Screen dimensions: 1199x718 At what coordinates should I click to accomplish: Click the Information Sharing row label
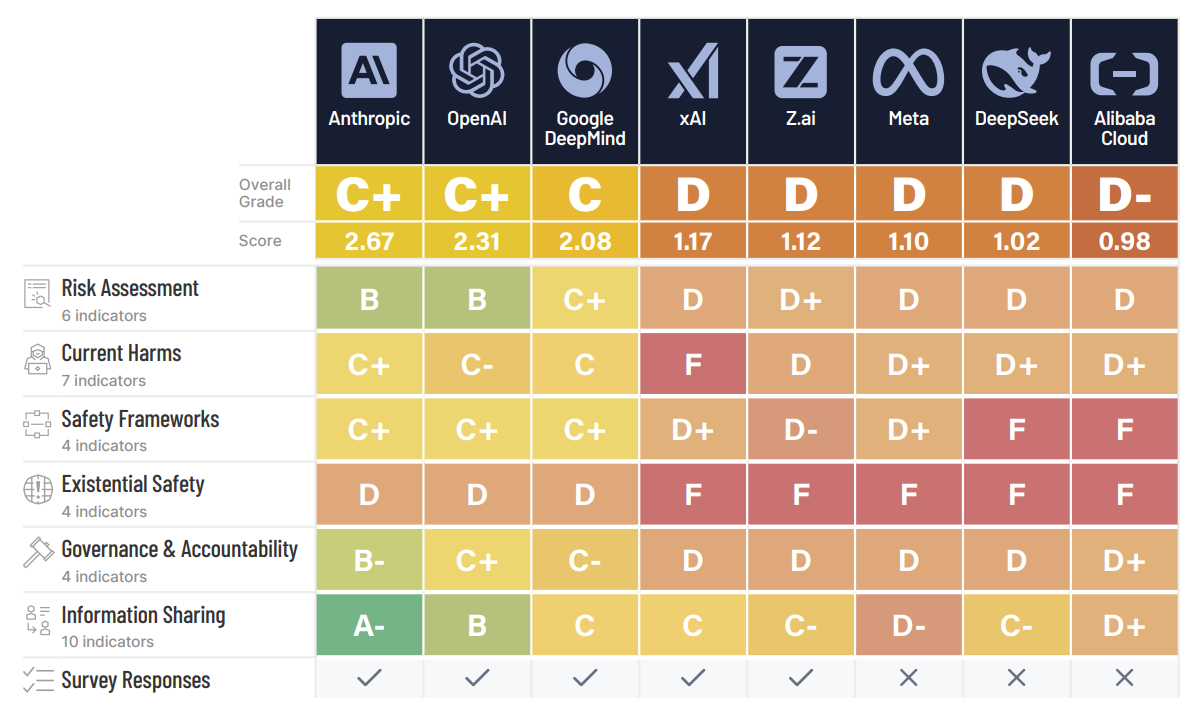point(143,615)
